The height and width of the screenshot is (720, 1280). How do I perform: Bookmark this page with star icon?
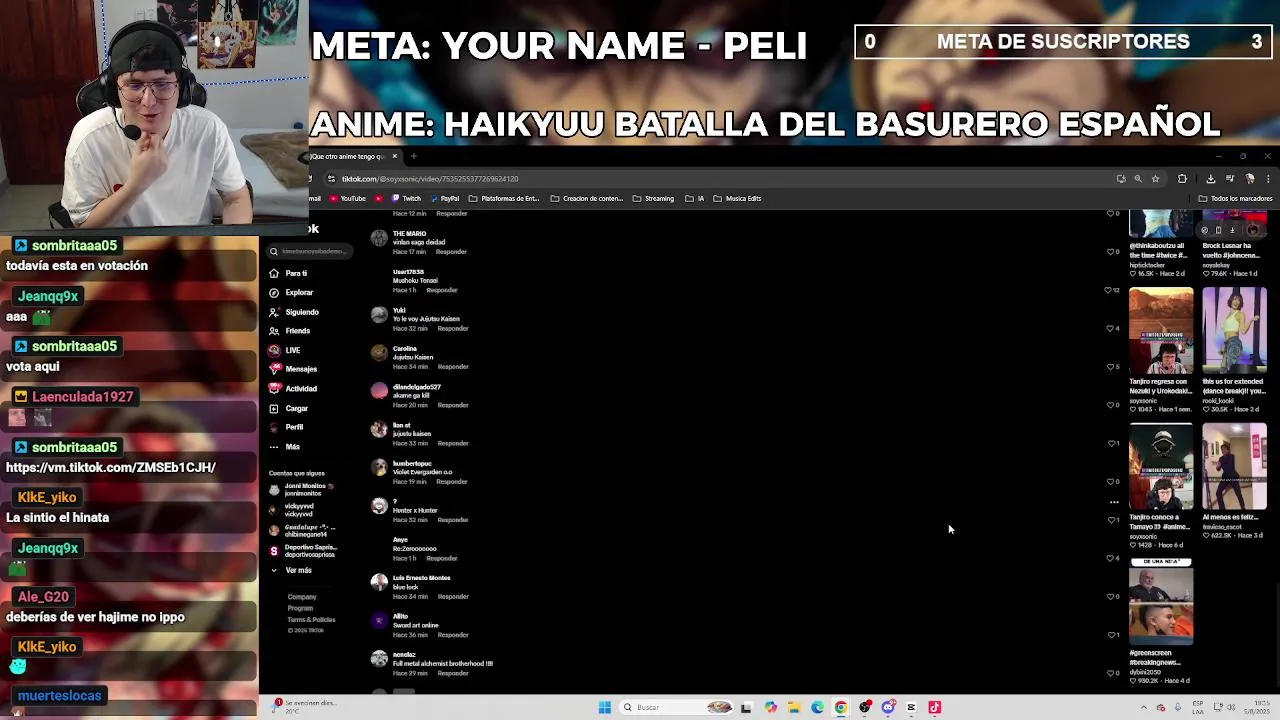[x=1155, y=179]
